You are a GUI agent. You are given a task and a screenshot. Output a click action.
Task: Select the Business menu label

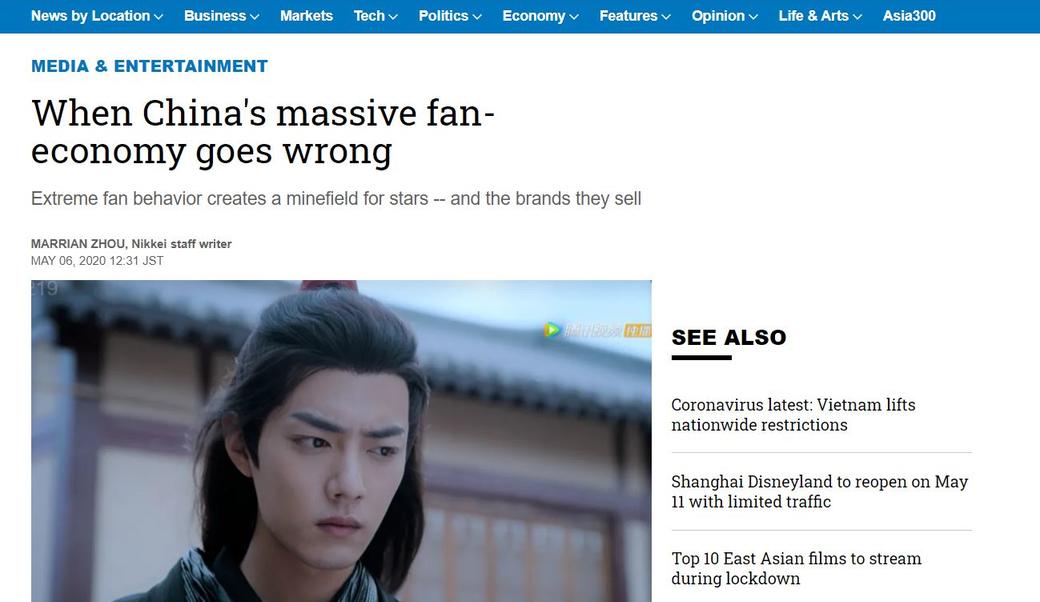coord(215,16)
